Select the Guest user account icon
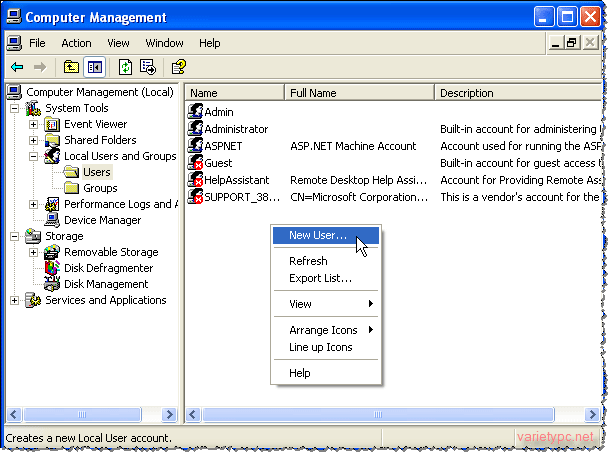 click(x=195, y=162)
